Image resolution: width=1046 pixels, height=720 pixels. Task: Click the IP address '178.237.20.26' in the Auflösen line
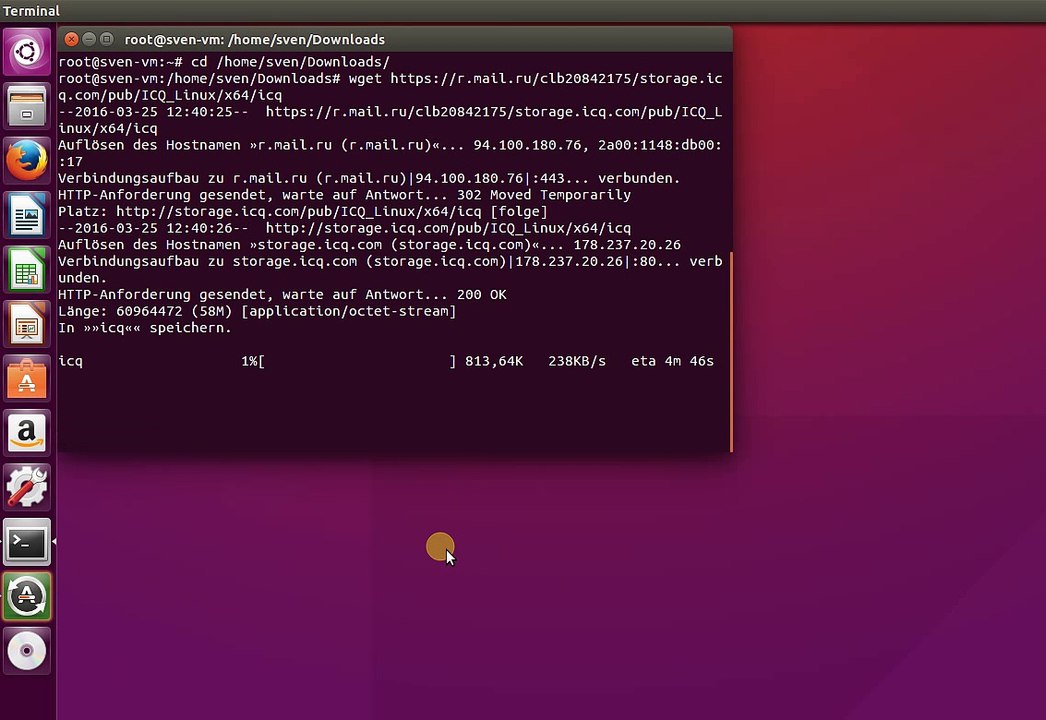point(627,245)
